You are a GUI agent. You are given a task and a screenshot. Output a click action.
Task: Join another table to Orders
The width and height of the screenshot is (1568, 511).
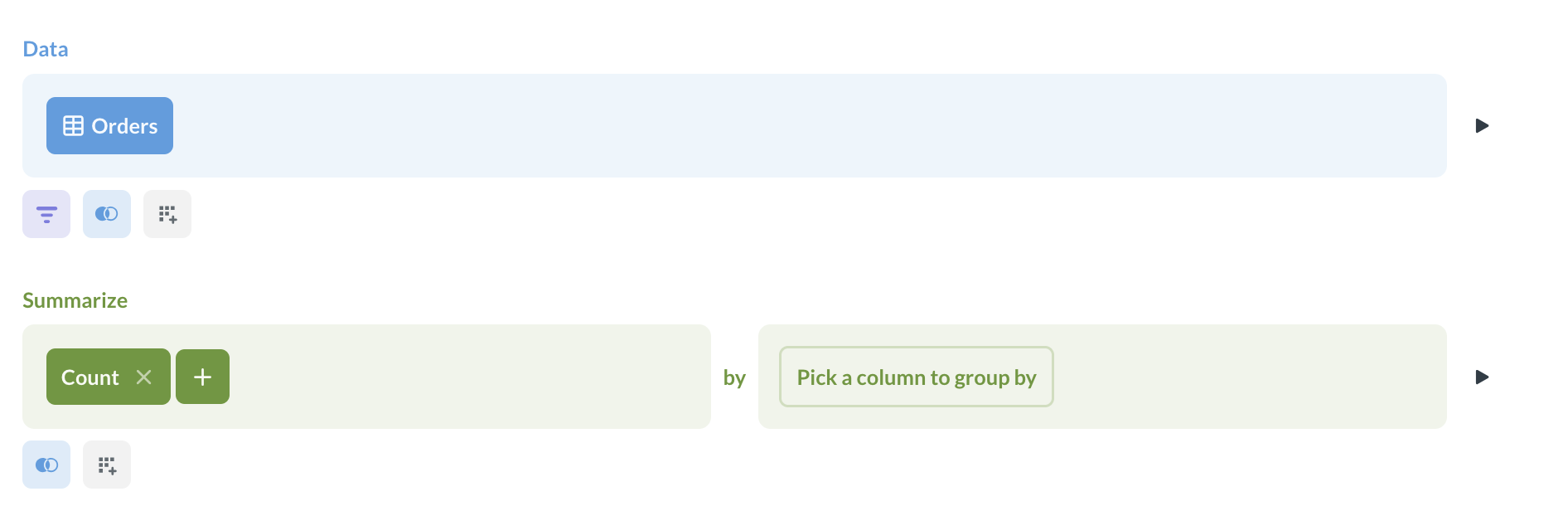106,213
